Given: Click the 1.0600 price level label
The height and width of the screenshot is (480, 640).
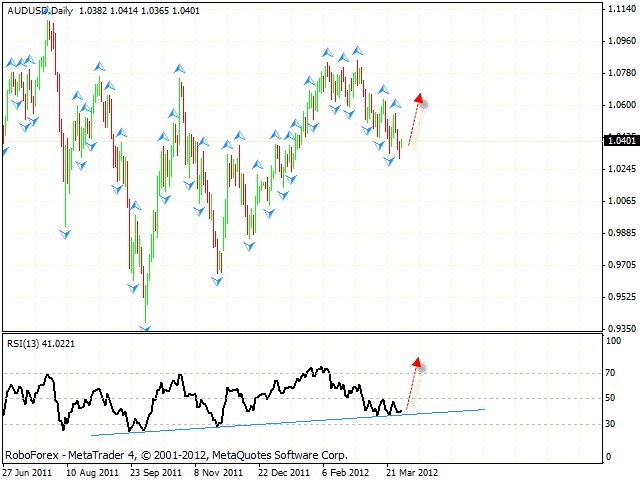Looking at the screenshot, I should point(622,105).
